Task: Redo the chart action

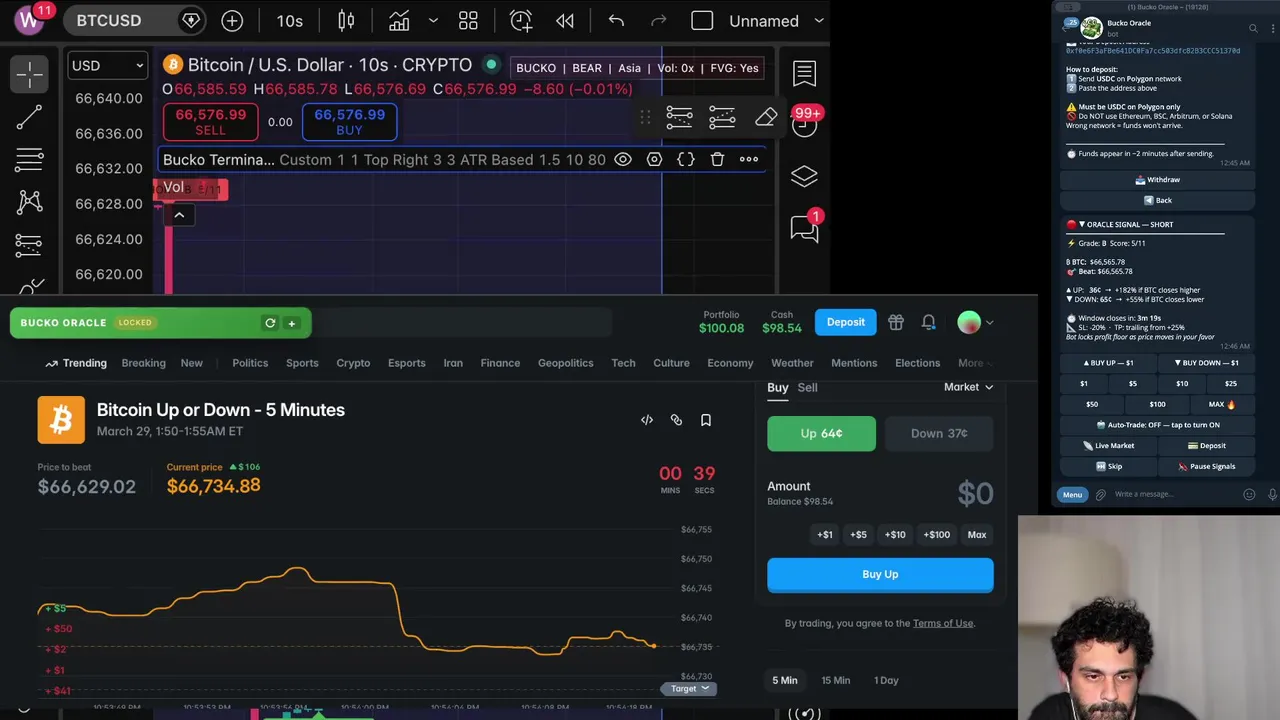Action: pos(658,21)
